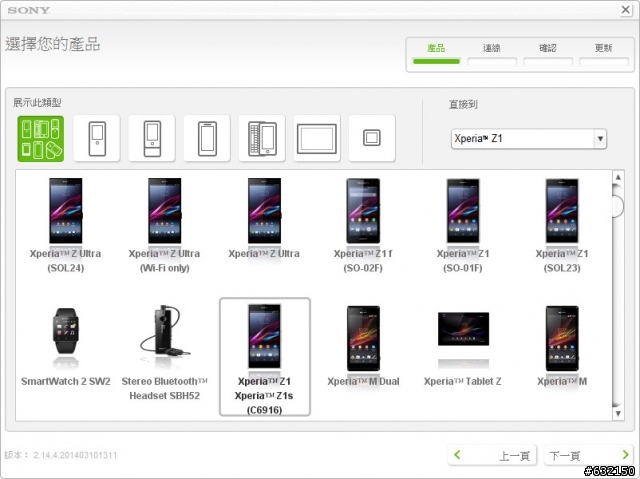Image resolution: width=640 pixels, height=479 pixels.
Task: Select the single-SIM Xperia M product
Action: [x=562, y=346]
